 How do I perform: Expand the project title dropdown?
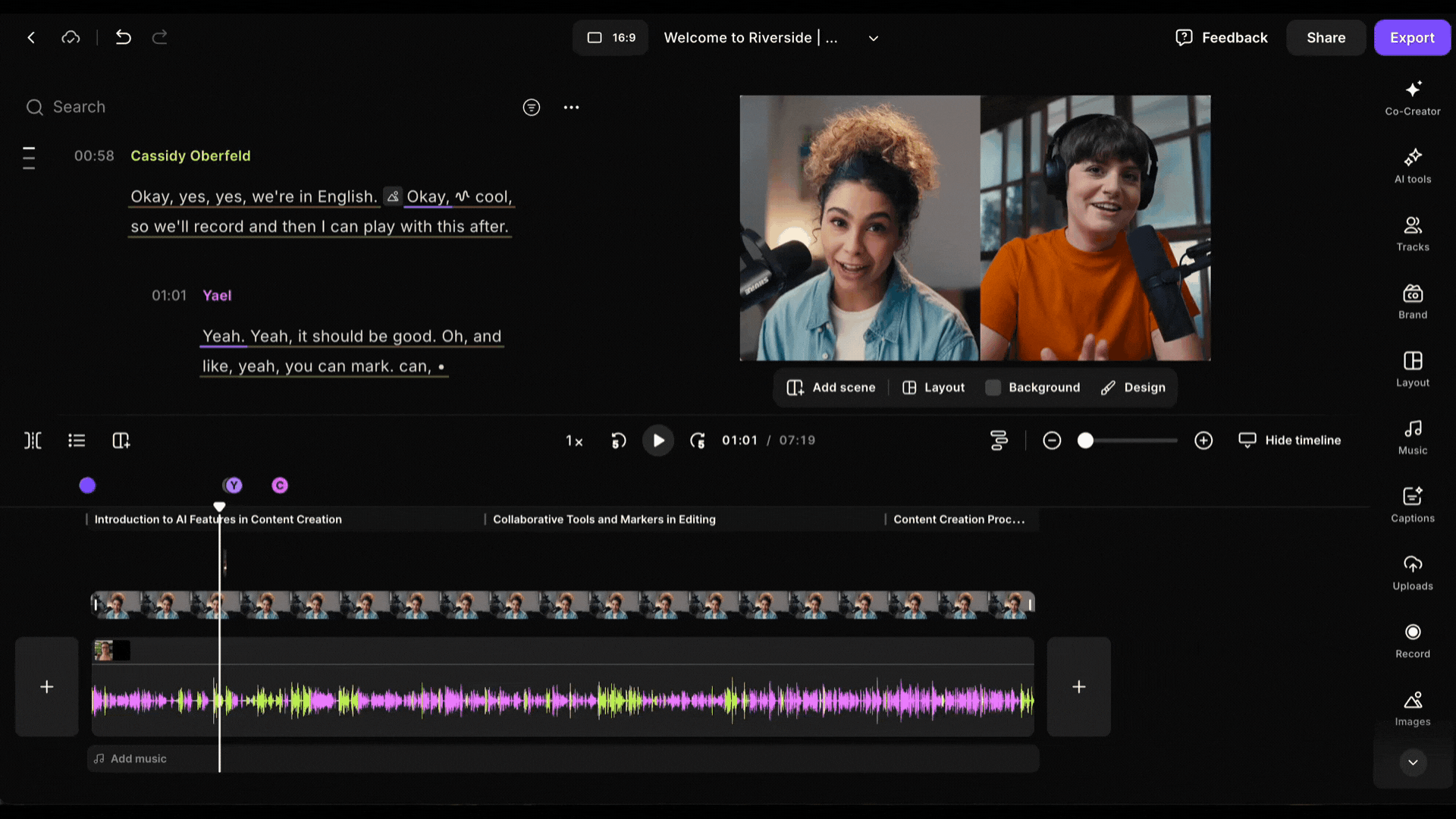tap(873, 38)
